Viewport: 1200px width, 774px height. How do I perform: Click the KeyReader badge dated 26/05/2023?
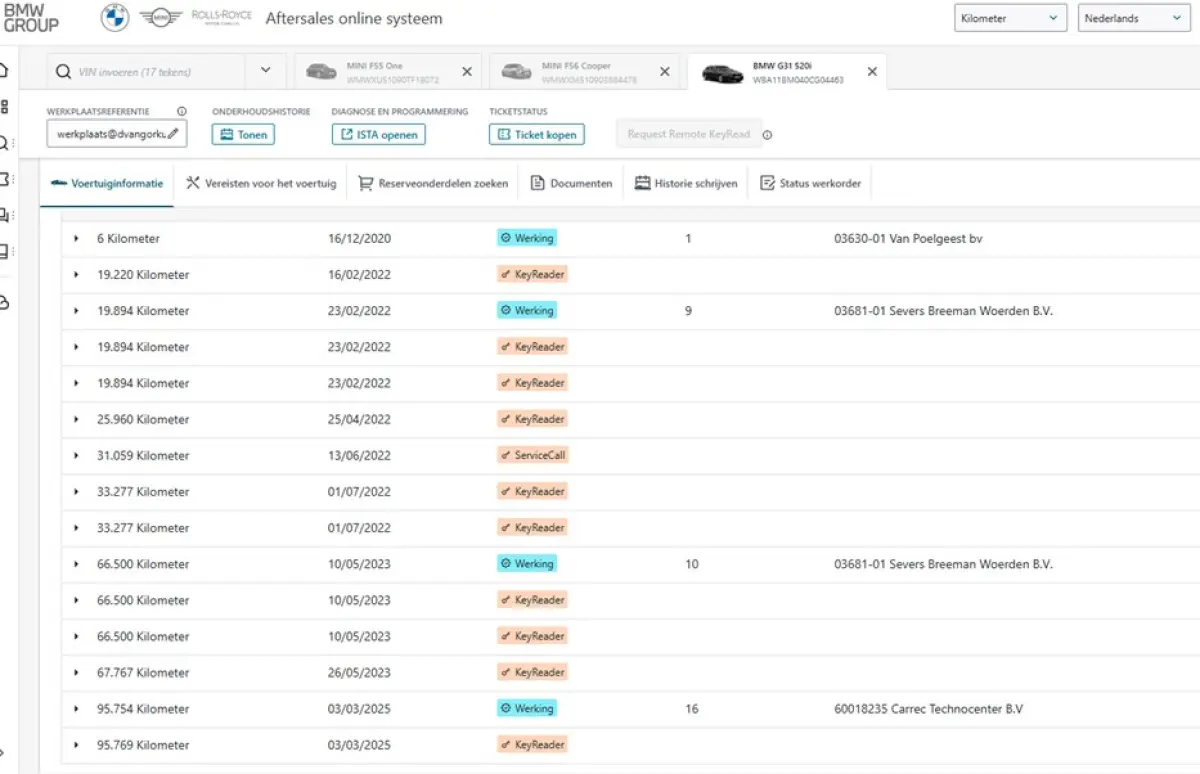[533, 673]
